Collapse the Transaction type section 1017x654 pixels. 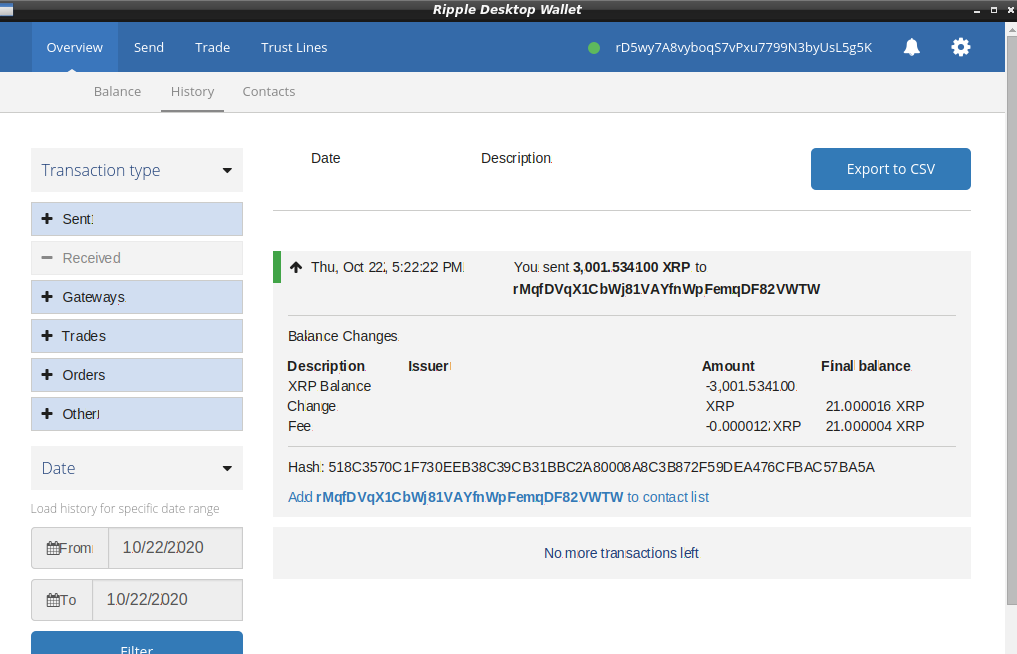(137, 170)
